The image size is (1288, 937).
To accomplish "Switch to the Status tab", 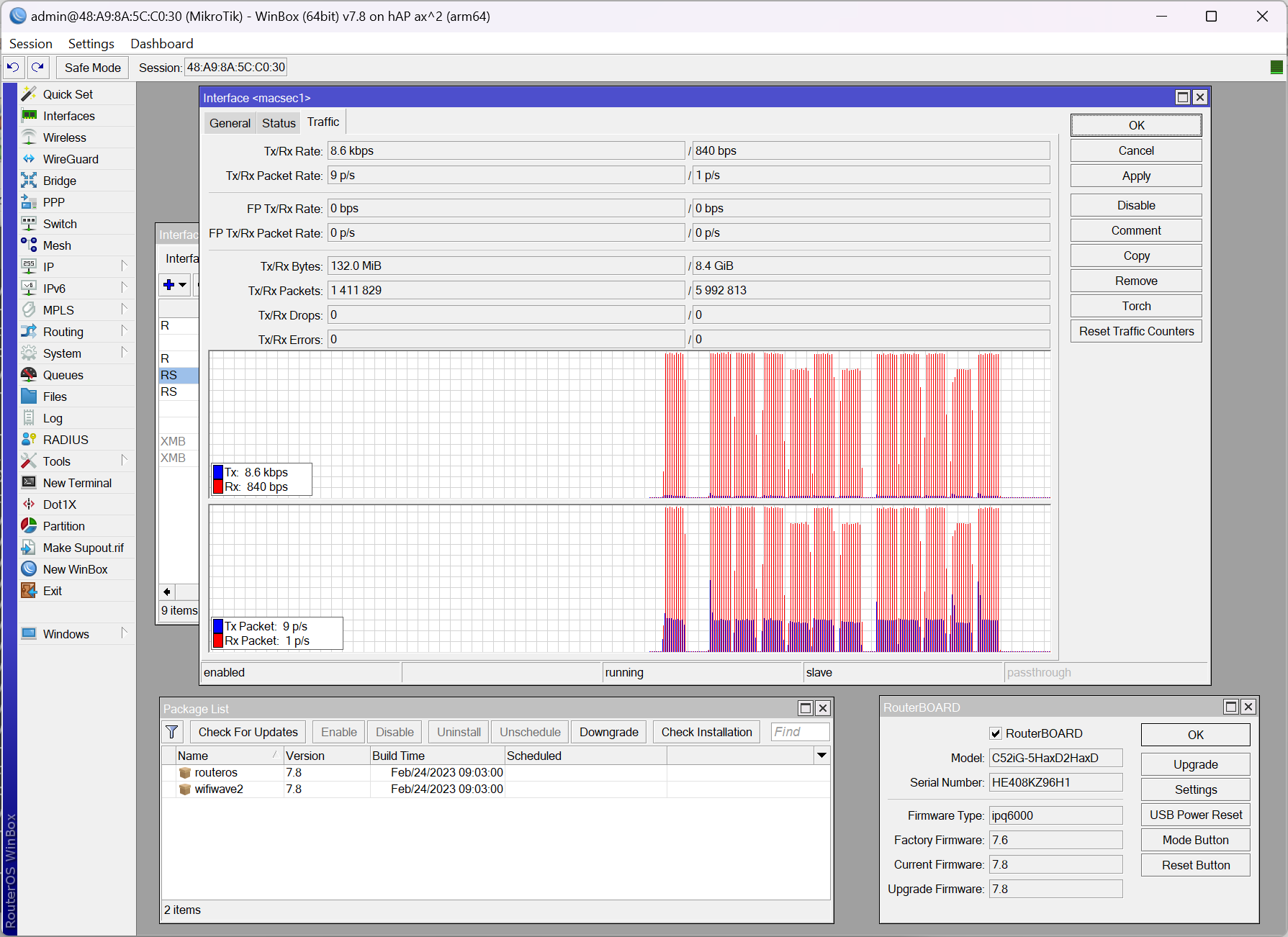I will tap(279, 123).
